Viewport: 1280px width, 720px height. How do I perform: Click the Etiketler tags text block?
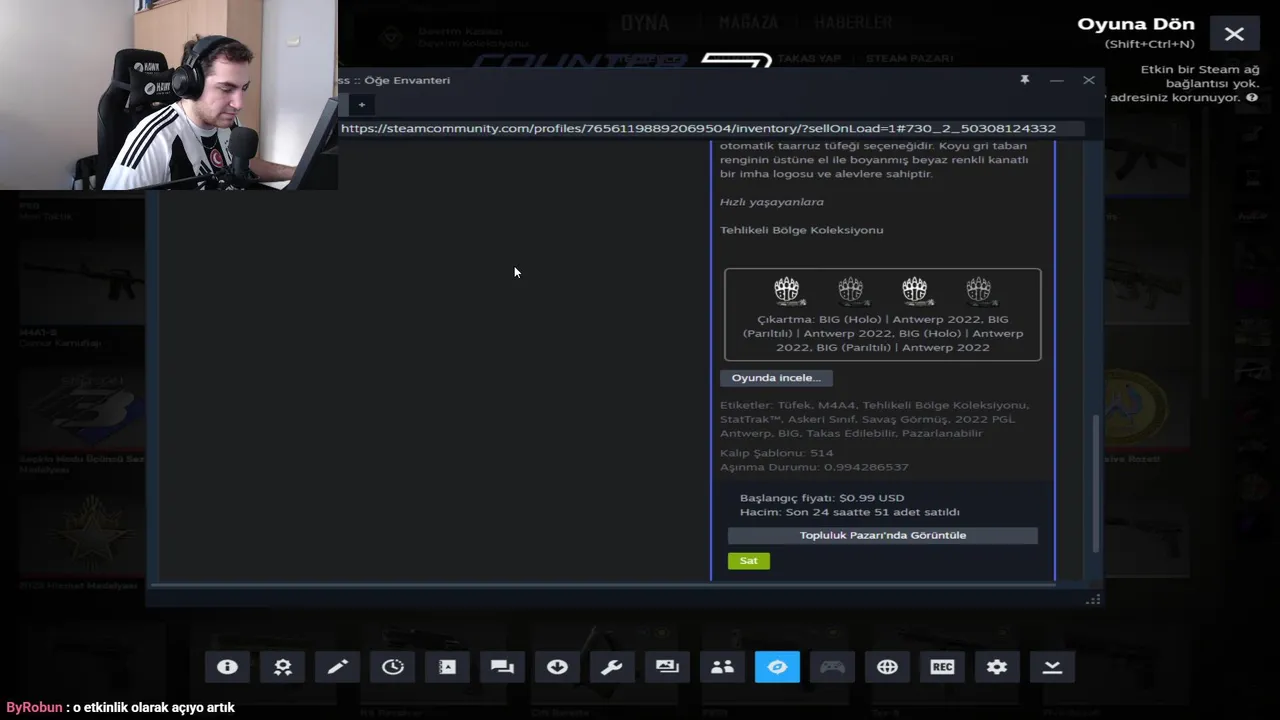pos(875,419)
